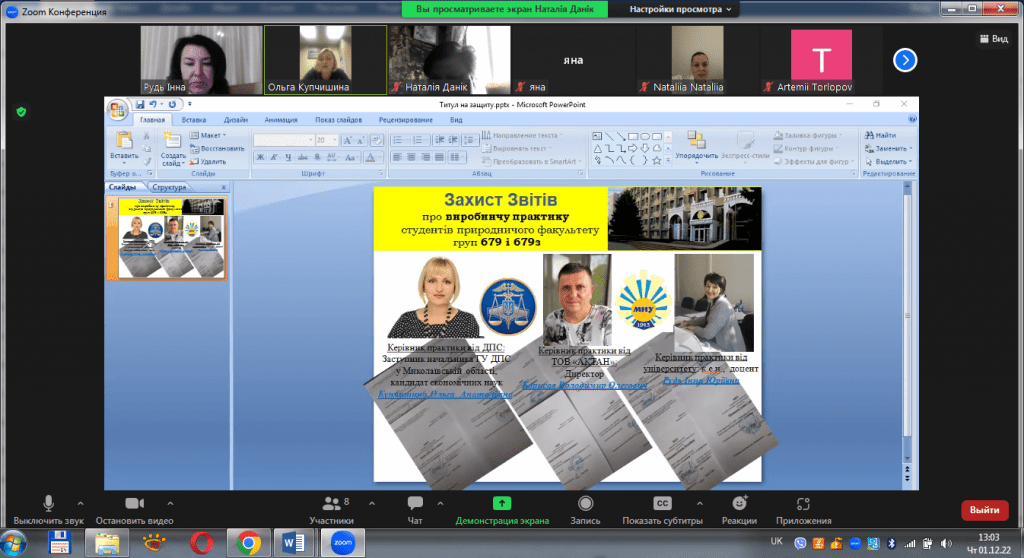Toggle subtitles with Показать субтитры
Viewport: 1024px width, 558px height.
point(661,508)
